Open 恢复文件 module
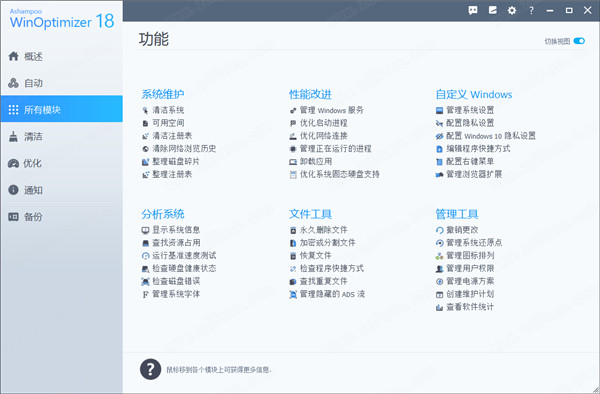 (310, 256)
